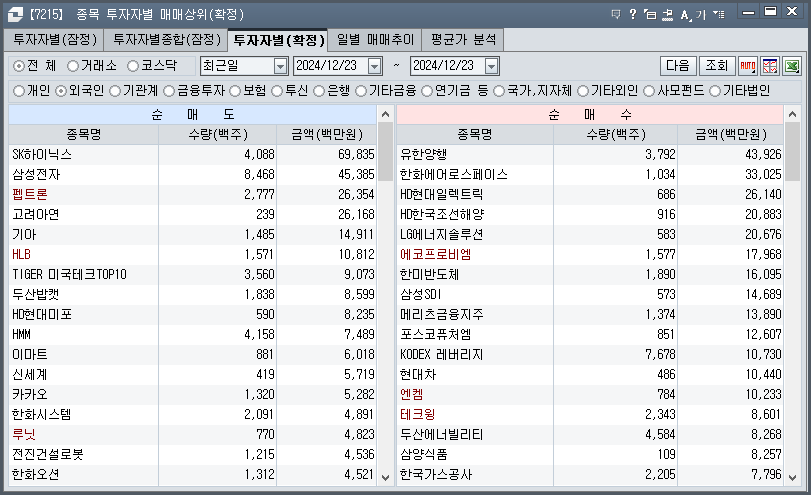The width and height of the screenshot is (811, 495).
Task: Select 보험 investor radio button
Action: tap(235, 91)
